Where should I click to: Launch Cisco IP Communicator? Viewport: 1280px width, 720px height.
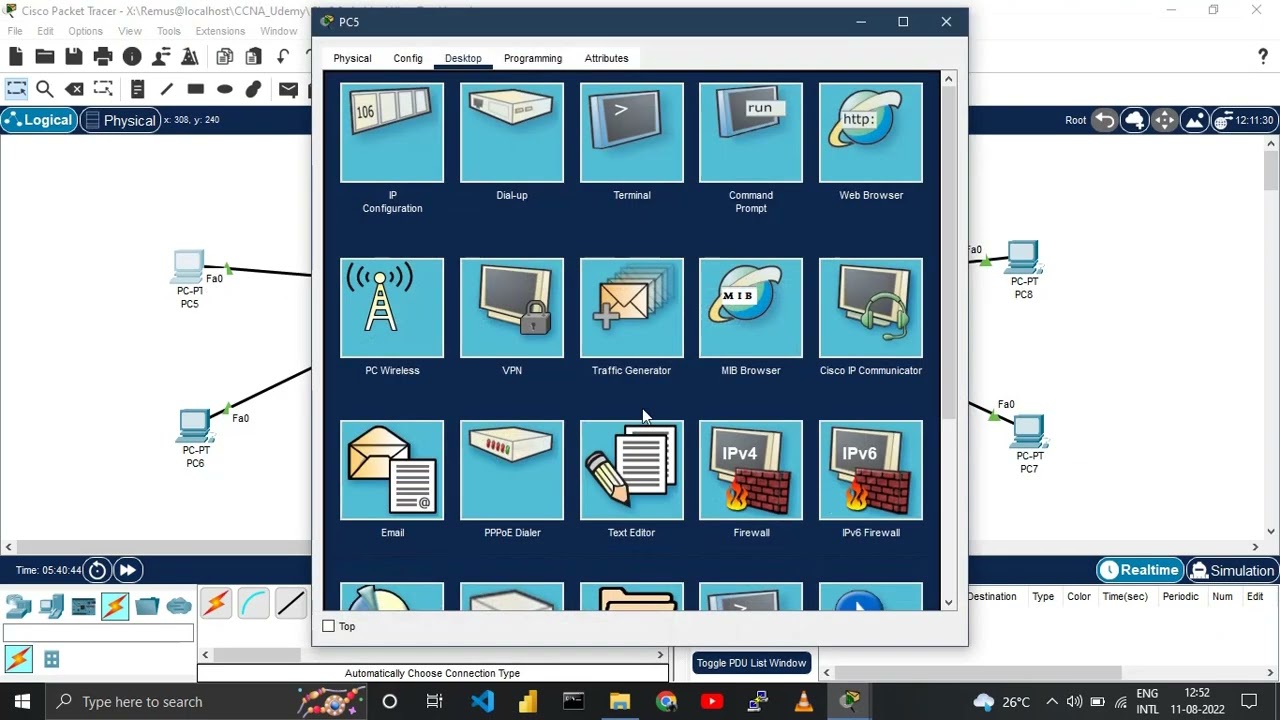pos(871,308)
